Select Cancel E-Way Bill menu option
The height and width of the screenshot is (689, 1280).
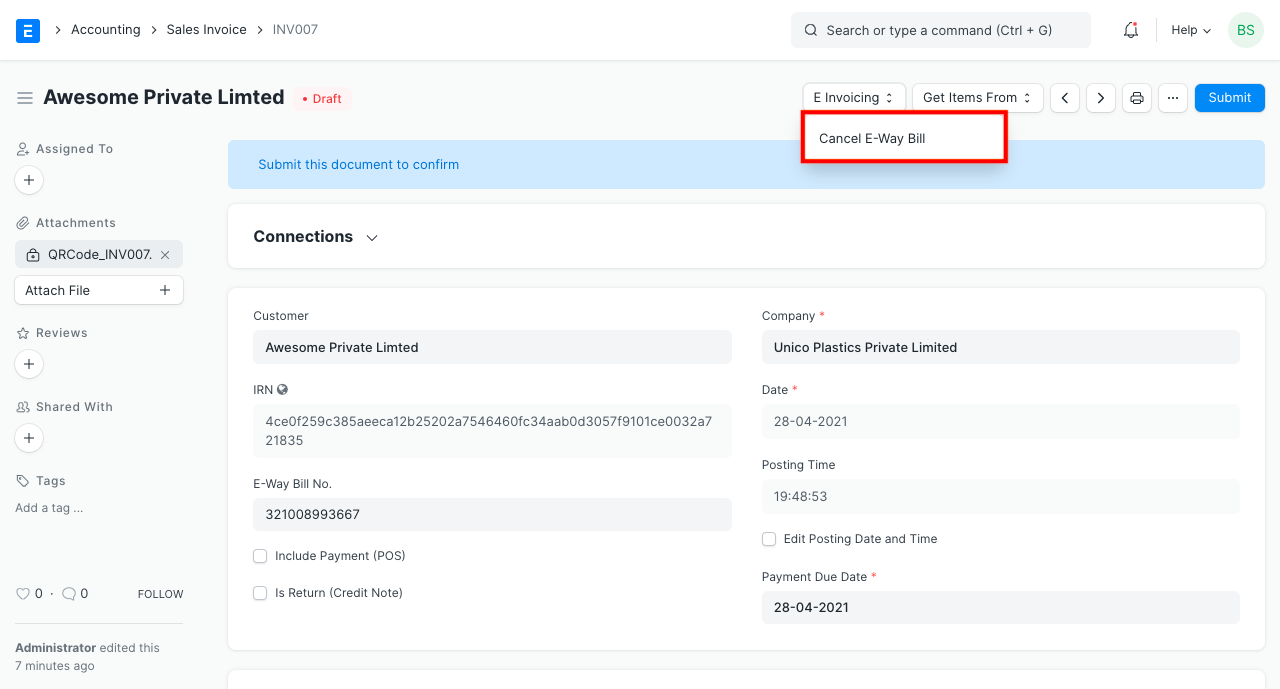pos(872,139)
